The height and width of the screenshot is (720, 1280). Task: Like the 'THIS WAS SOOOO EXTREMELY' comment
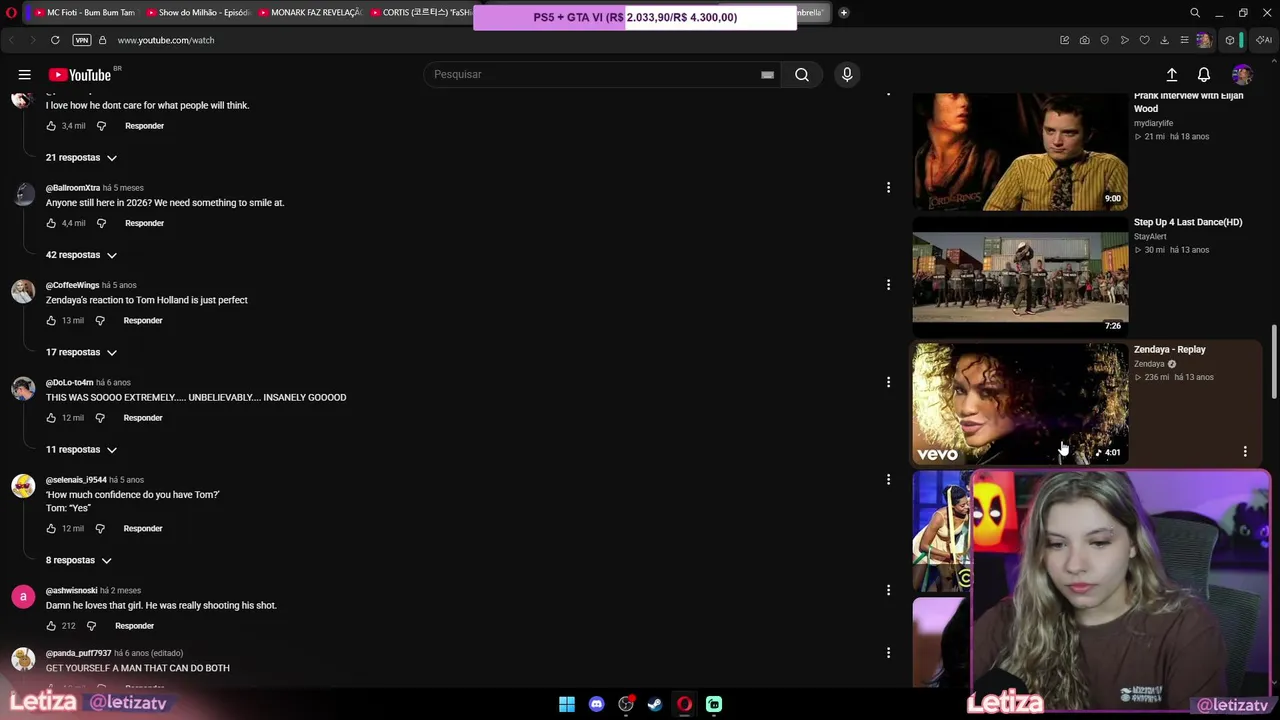(x=51, y=418)
